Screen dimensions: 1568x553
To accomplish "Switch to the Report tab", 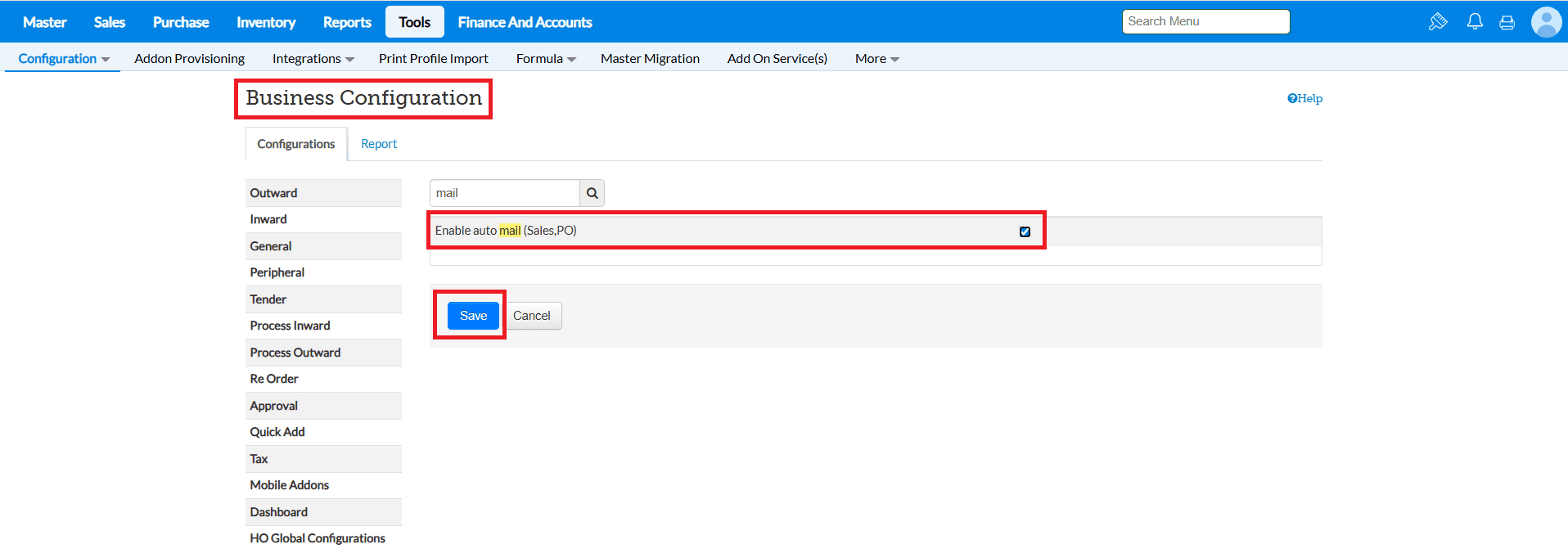I will click(379, 144).
